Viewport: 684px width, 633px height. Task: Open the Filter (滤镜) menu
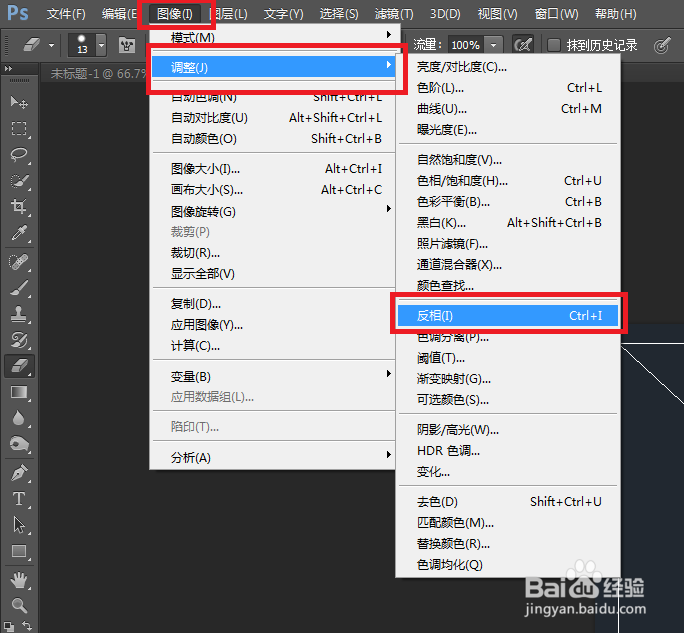pyautogui.click(x=394, y=14)
